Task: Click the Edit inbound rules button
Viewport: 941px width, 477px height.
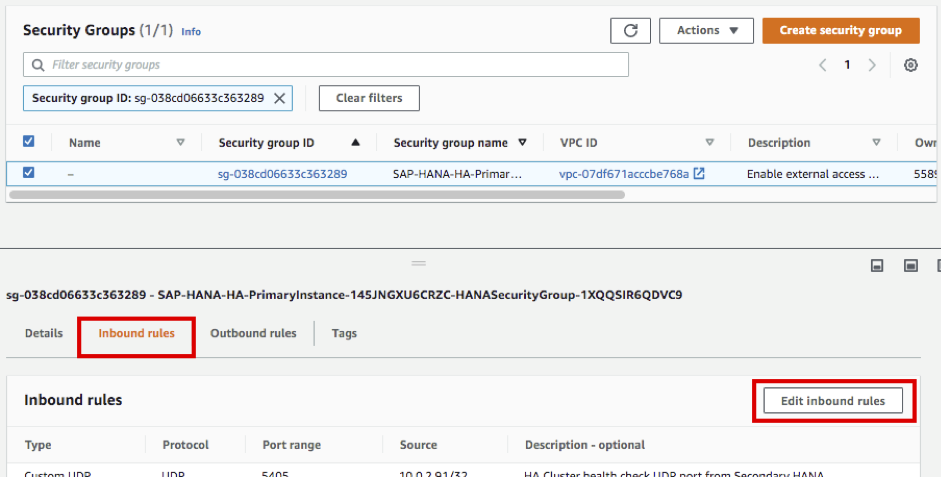Action: 832,401
